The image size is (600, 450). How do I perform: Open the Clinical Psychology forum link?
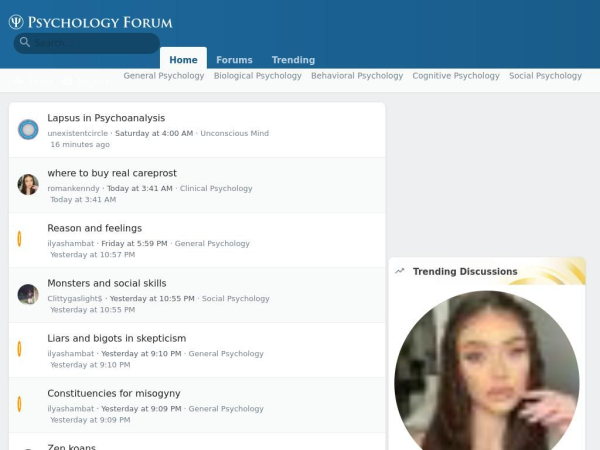click(x=216, y=188)
